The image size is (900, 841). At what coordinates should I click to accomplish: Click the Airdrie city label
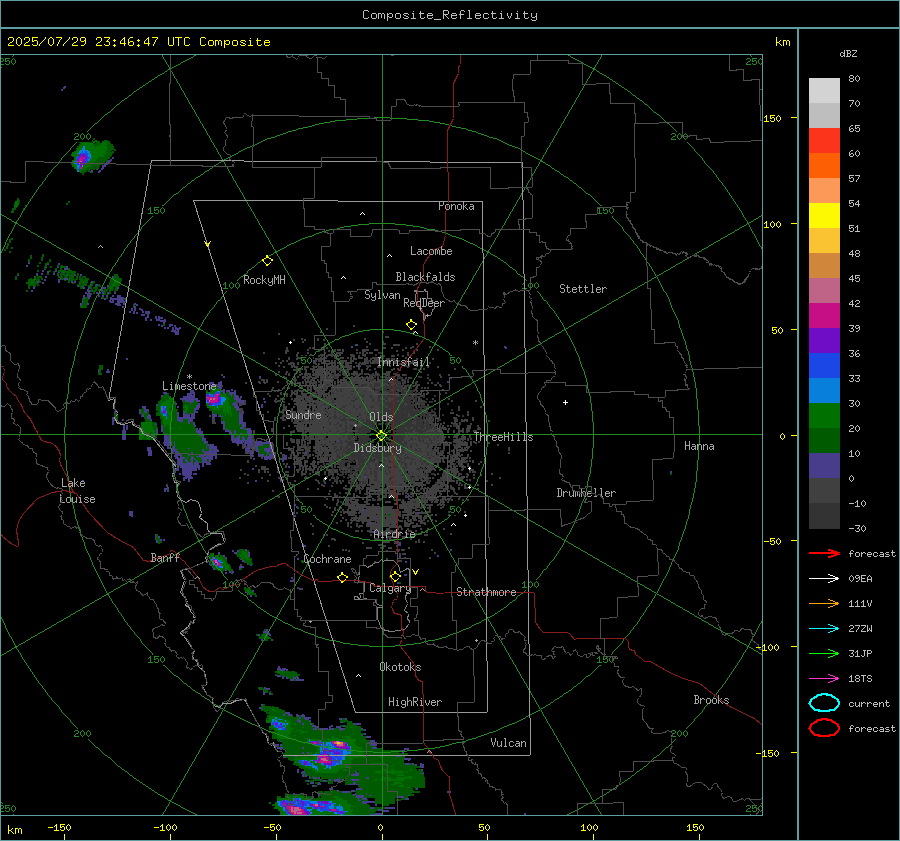click(x=394, y=534)
